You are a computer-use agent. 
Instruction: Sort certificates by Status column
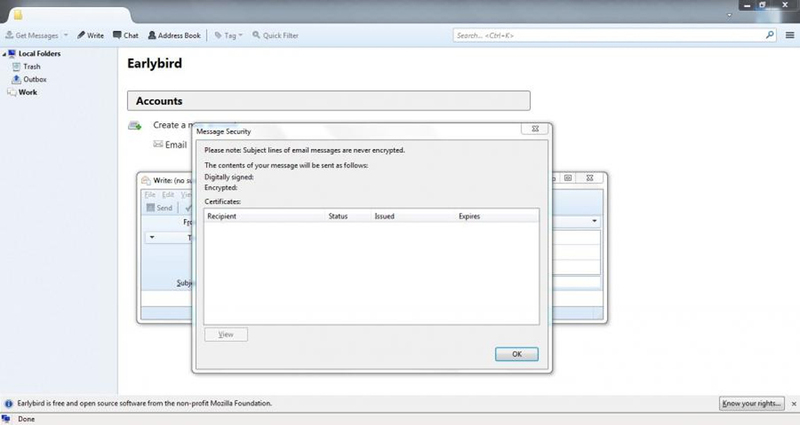[348, 216]
